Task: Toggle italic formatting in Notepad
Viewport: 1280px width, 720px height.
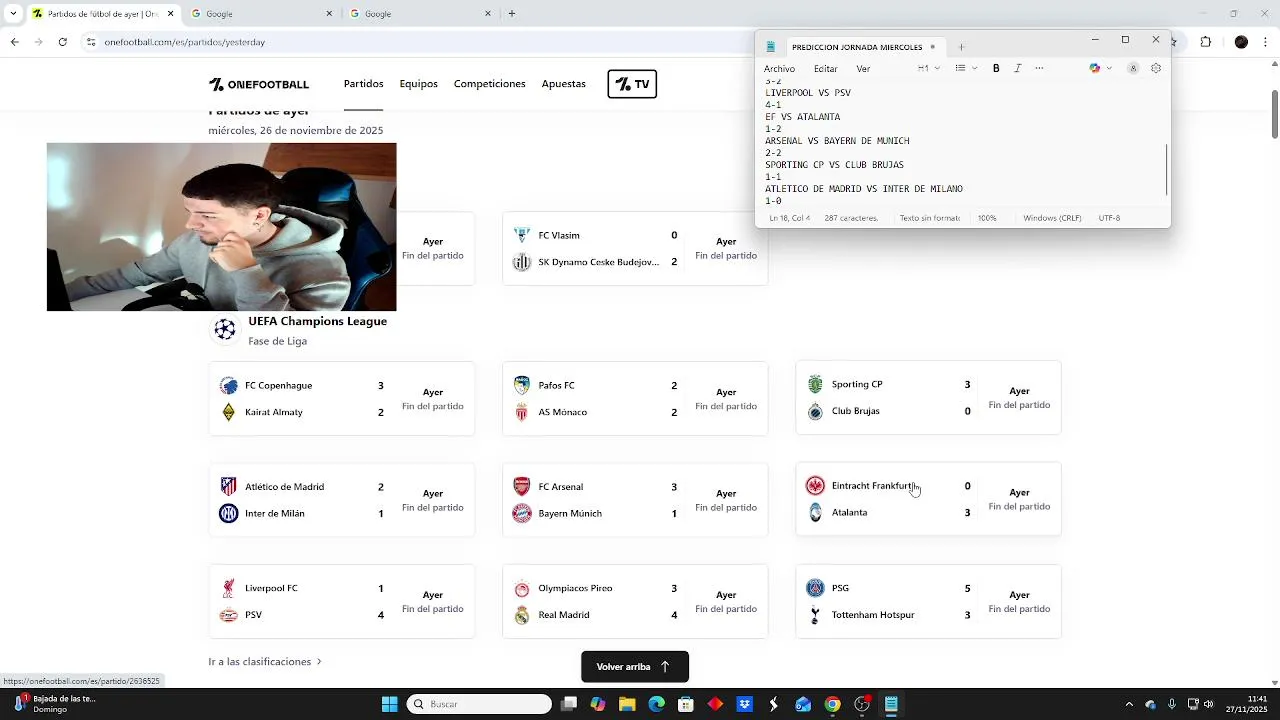Action: [1018, 68]
